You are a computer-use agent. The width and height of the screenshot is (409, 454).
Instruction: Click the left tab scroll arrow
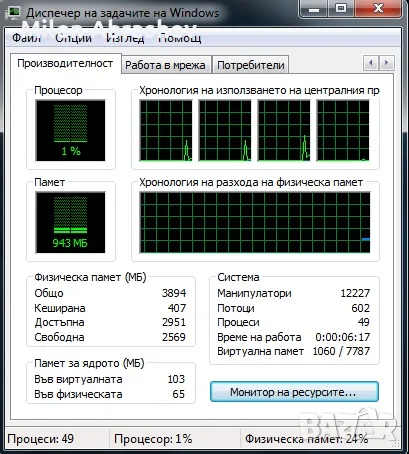click(x=371, y=62)
